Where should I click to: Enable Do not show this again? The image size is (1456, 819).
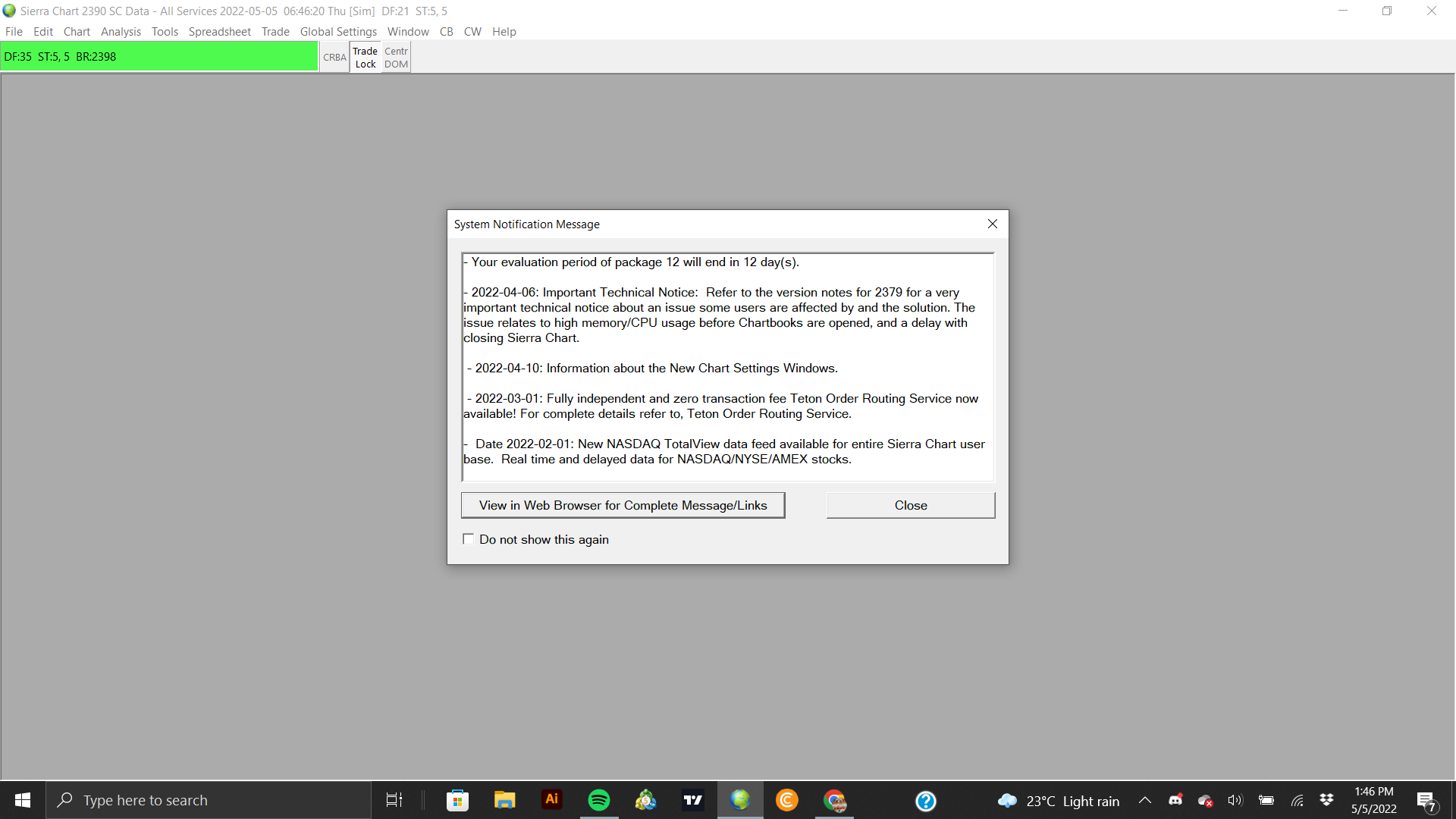coord(469,539)
